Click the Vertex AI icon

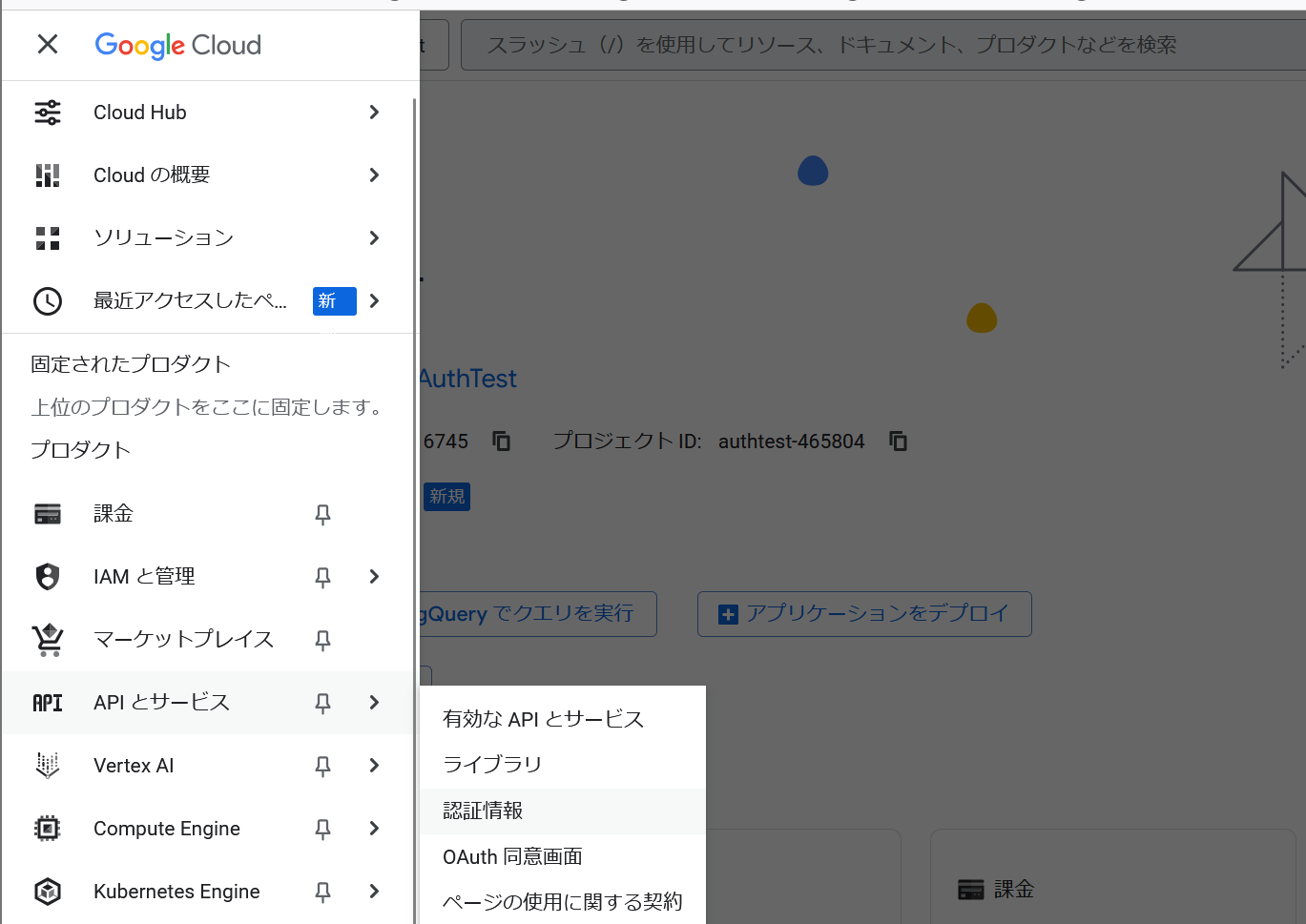[x=48, y=766]
